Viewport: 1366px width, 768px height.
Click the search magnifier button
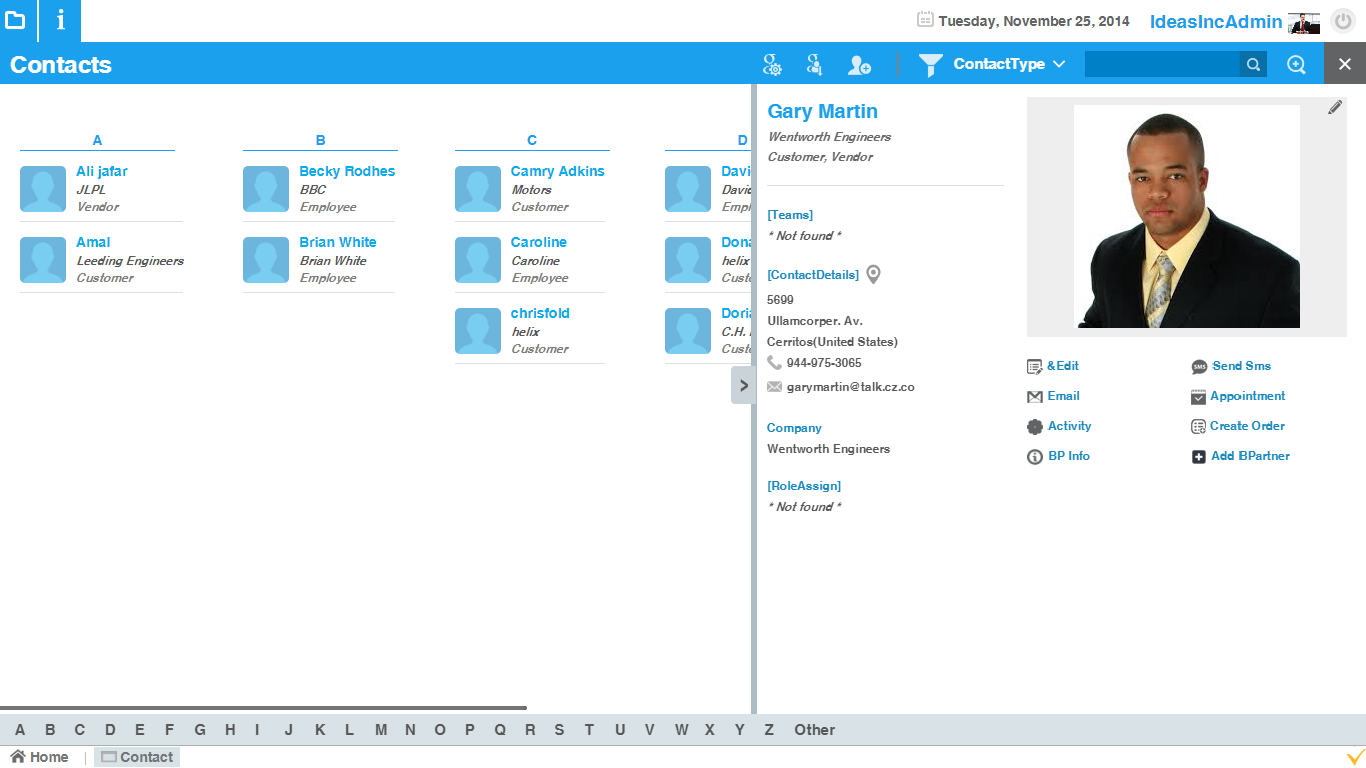pyautogui.click(x=1253, y=65)
